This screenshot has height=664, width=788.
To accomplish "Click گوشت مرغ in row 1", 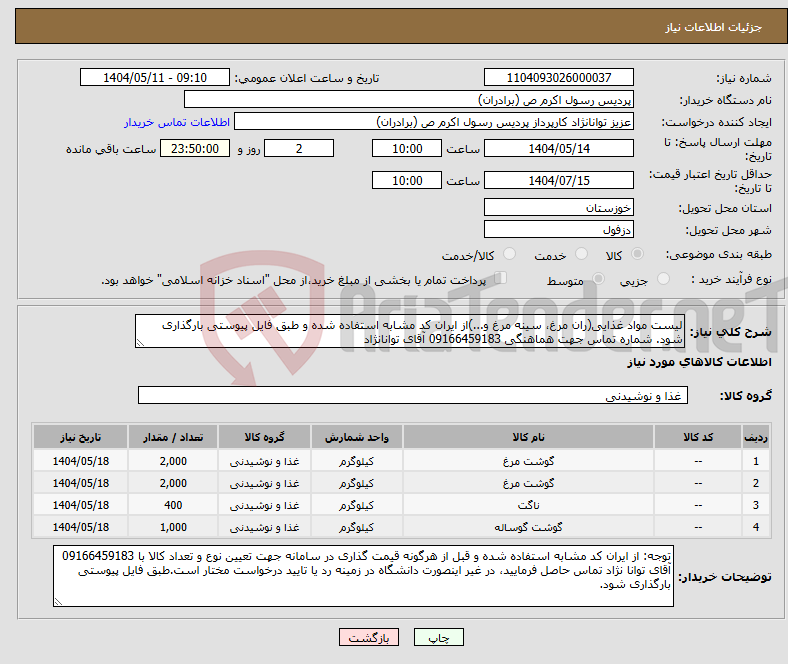I will pos(528,461).
